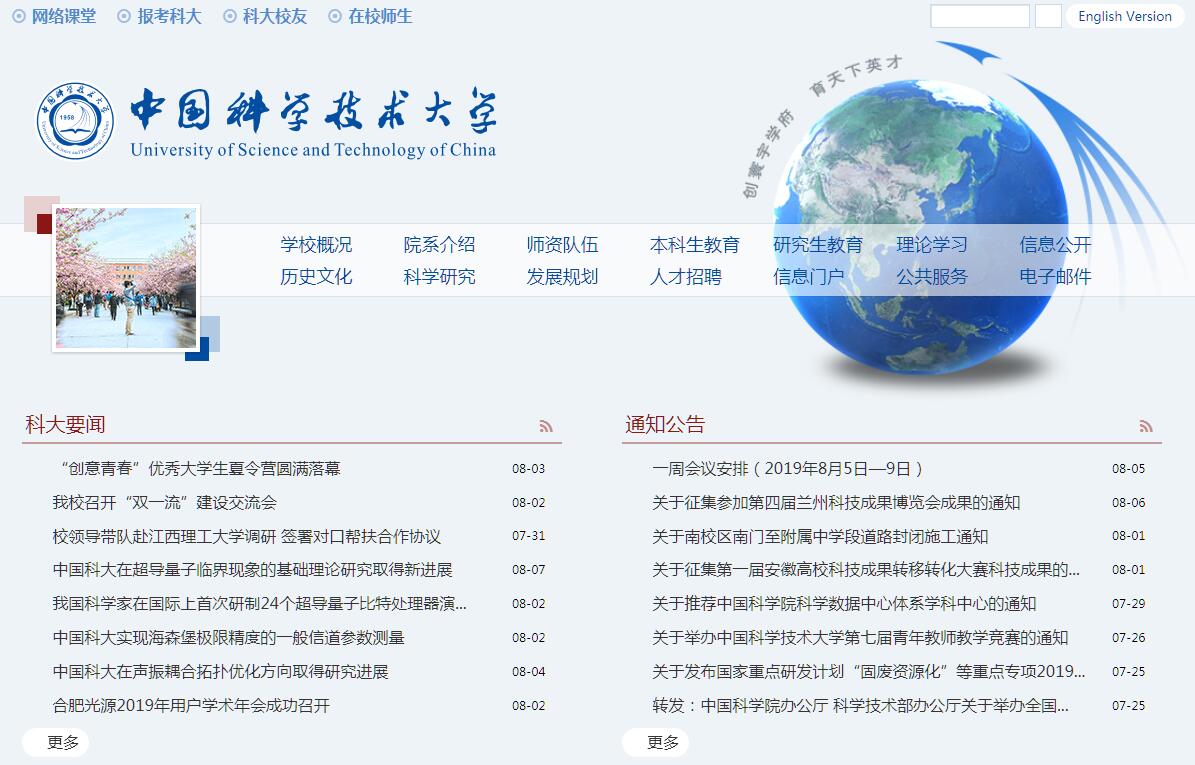Open notice 一周会议安排 (2019年8月5日—9日)

pos(787,469)
